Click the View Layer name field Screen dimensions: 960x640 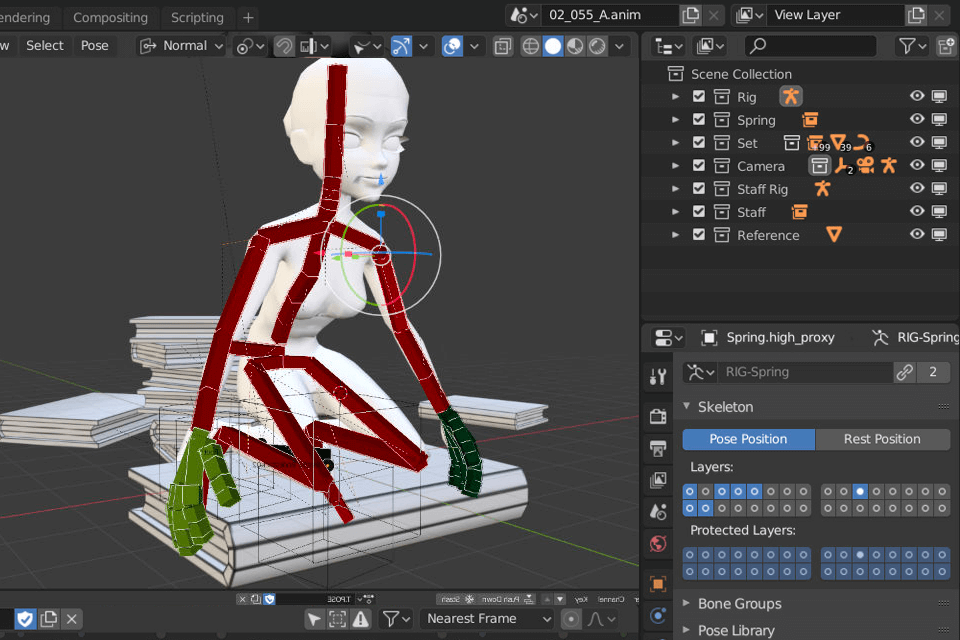tap(836, 15)
